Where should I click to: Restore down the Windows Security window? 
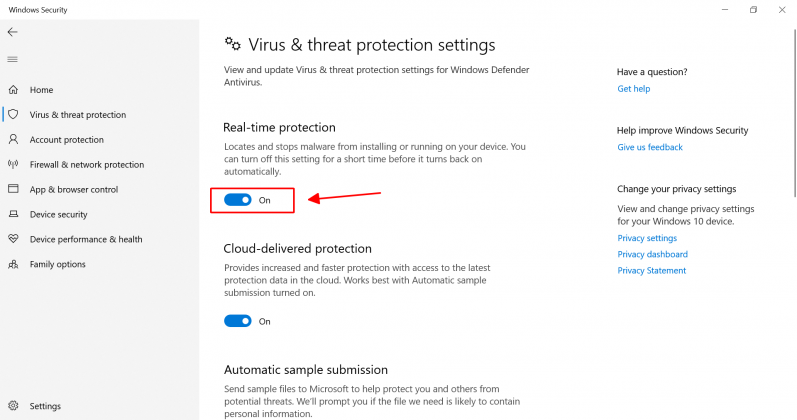pyautogui.click(x=753, y=9)
